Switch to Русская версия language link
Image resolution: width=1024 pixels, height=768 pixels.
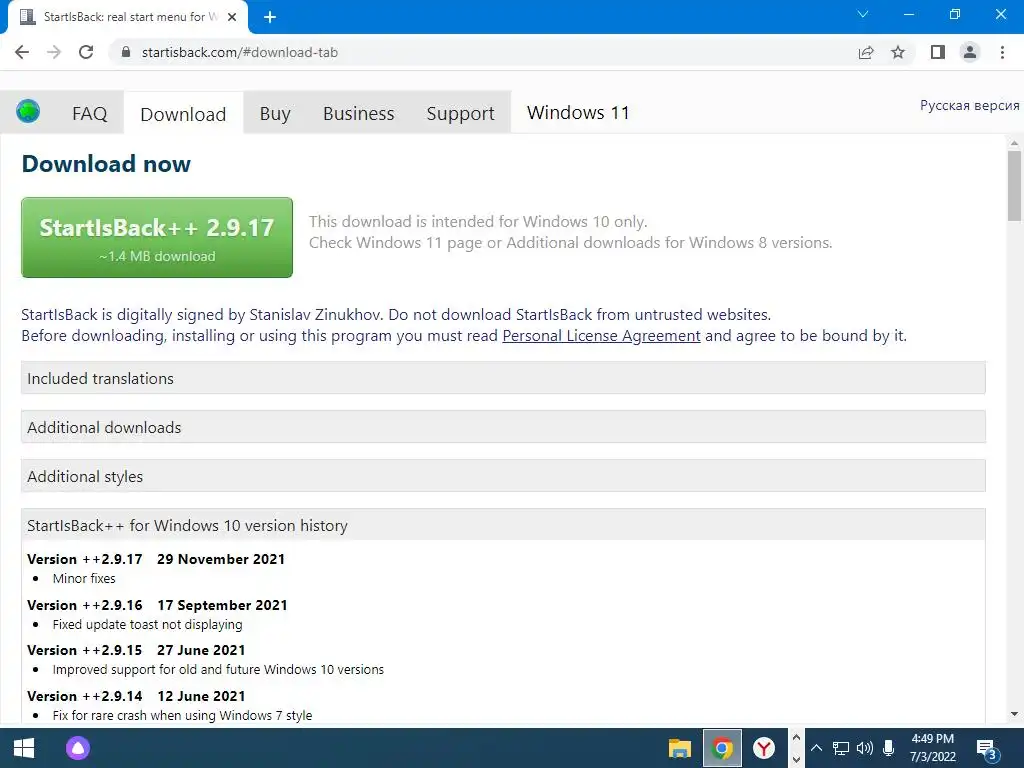coord(969,106)
